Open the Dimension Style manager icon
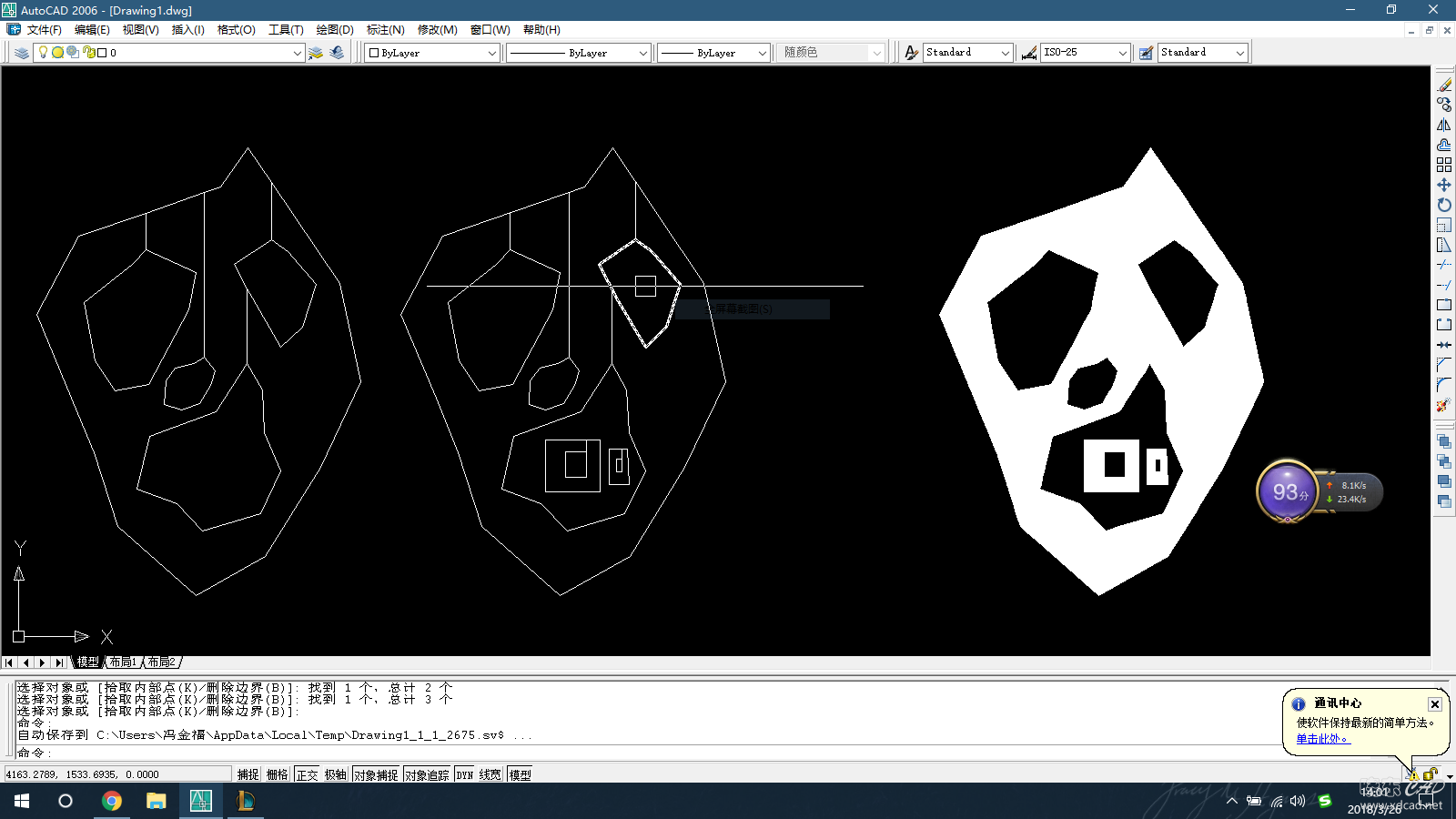The width and height of the screenshot is (1456, 819). coord(1029,53)
